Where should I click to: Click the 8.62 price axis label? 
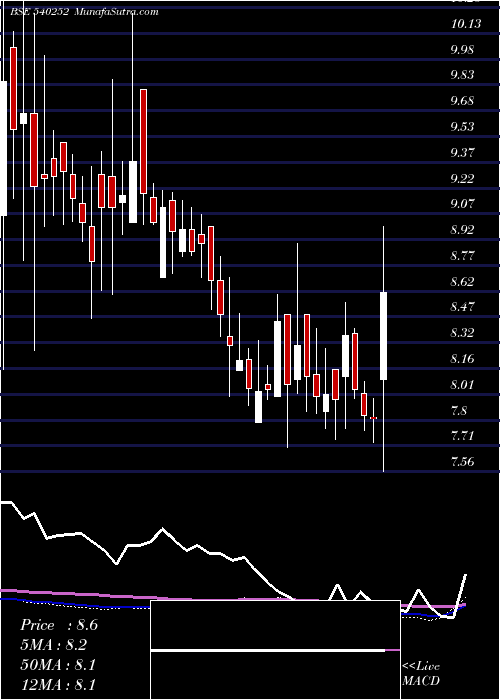click(x=462, y=283)
